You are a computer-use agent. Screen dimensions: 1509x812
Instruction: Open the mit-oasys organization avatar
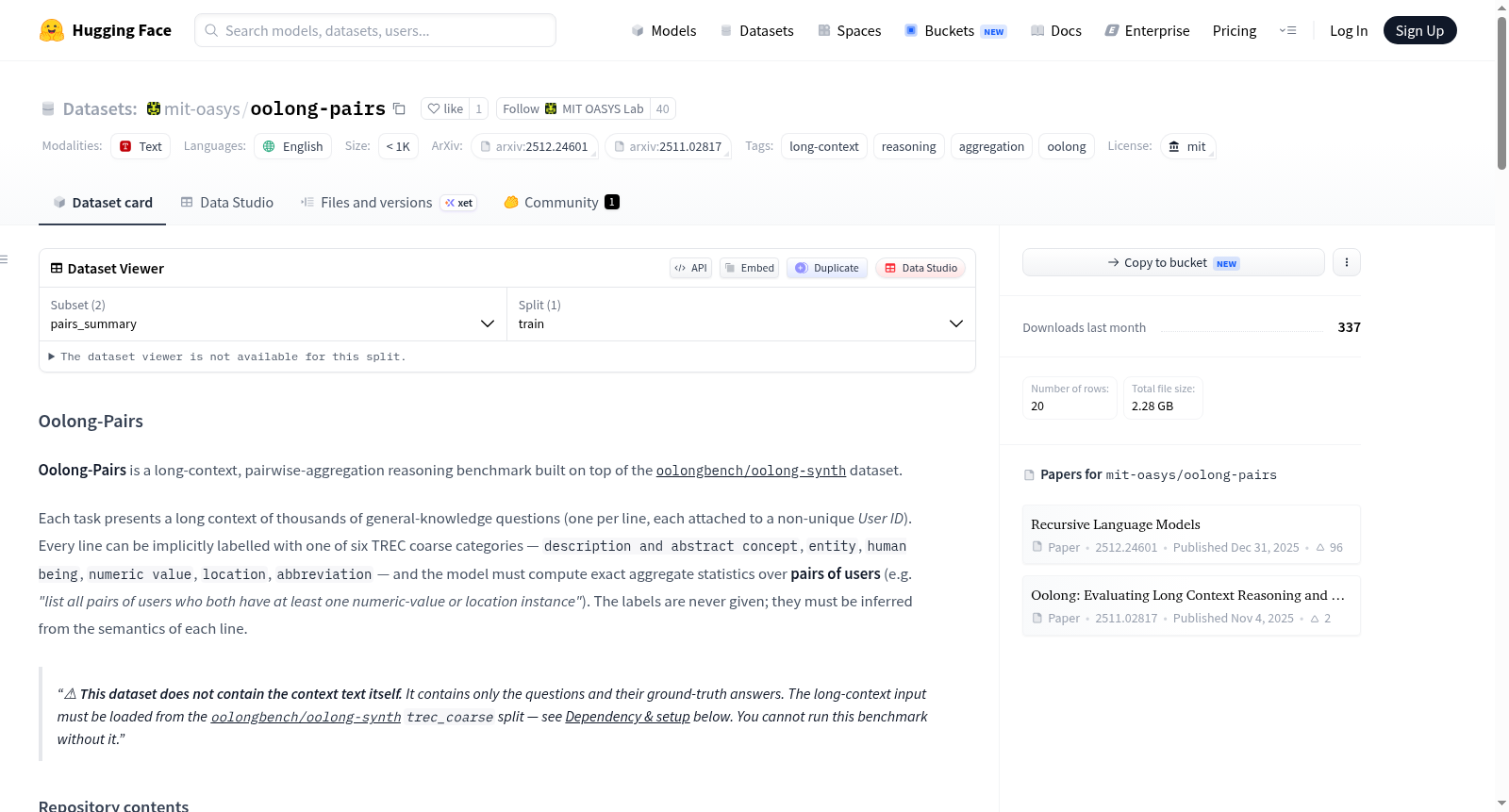coord(154,108)
